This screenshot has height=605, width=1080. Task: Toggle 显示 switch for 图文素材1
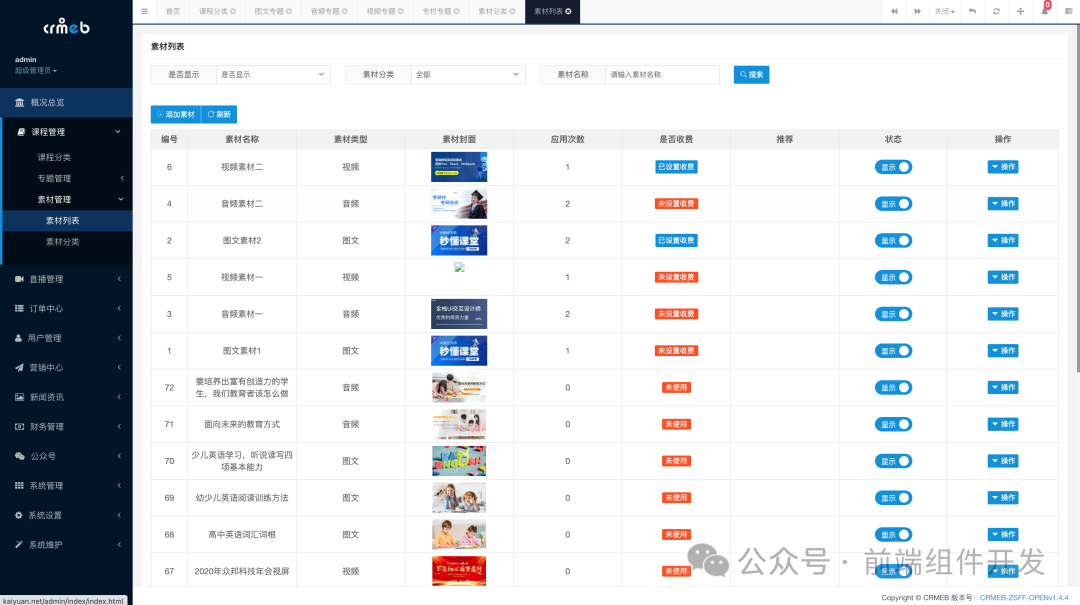(x=893, y=350)
